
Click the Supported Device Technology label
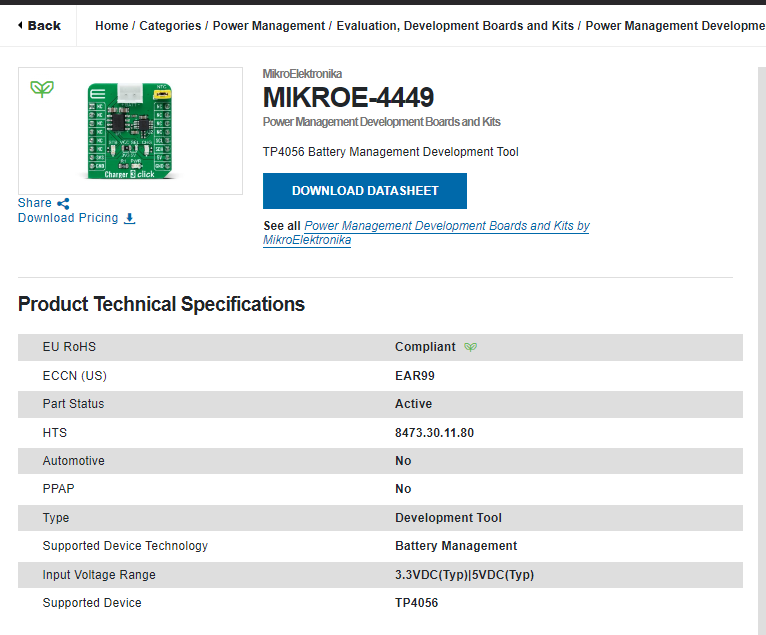point(125,546)
